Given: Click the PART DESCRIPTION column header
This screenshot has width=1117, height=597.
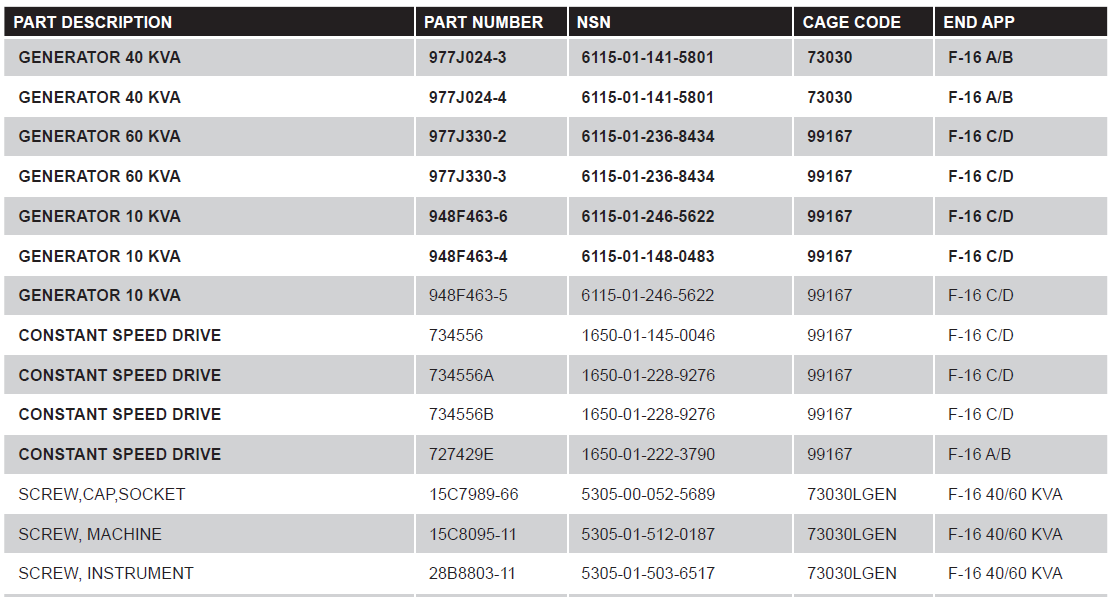Looking at the screenshot, I should [92, 22].
